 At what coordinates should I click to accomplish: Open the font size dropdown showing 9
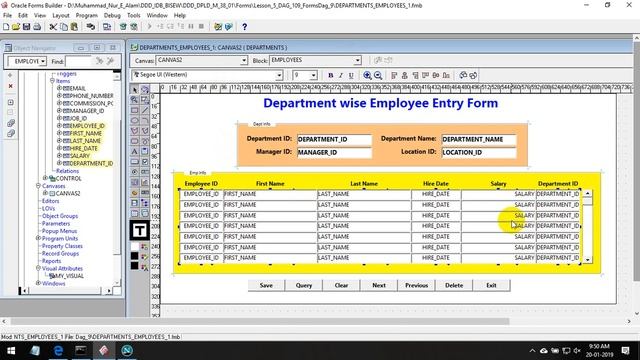[x=313, y=75]
